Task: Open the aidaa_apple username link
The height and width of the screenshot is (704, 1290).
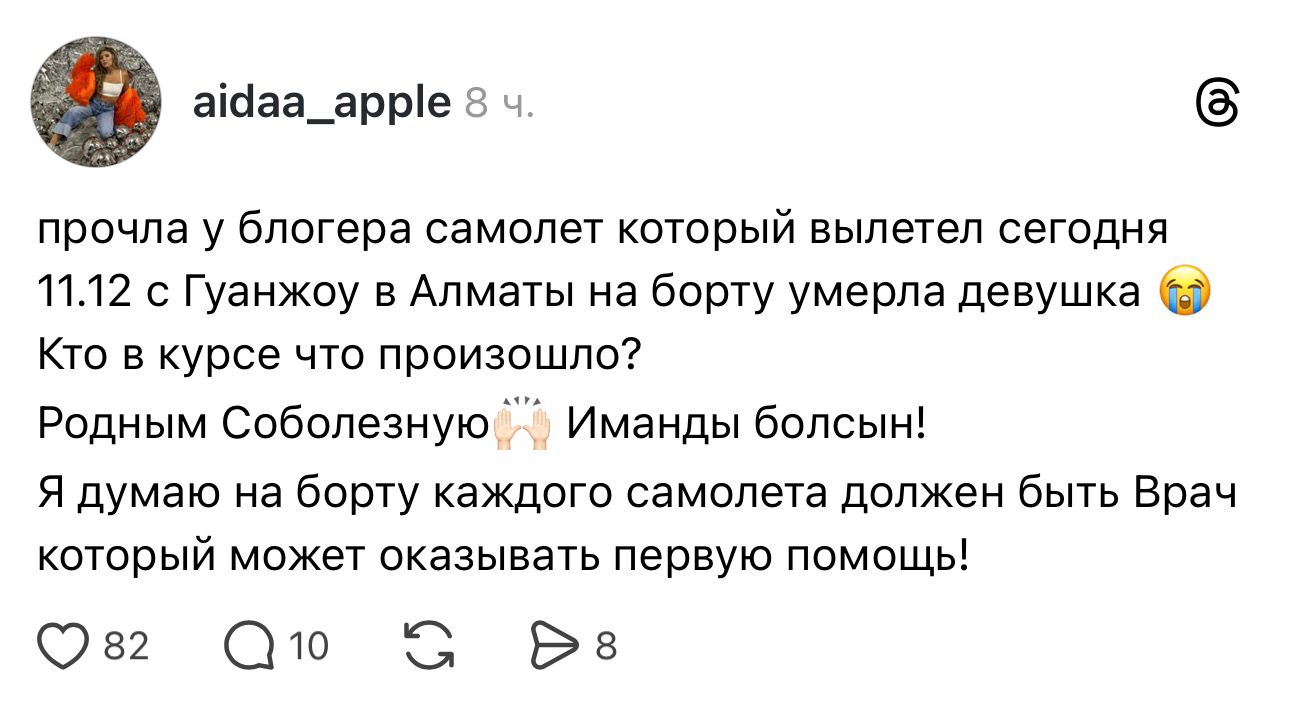Action: (320, 101)
